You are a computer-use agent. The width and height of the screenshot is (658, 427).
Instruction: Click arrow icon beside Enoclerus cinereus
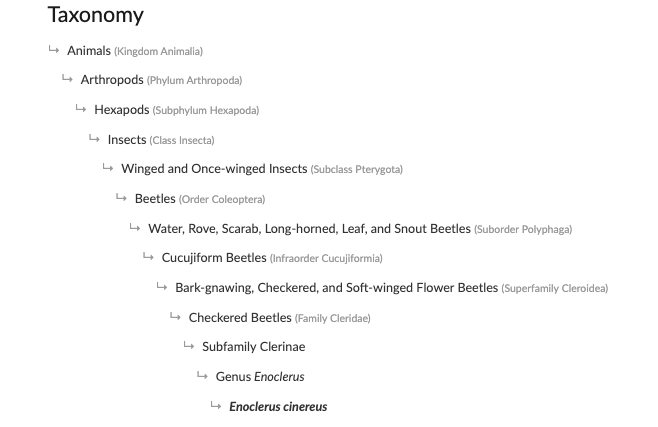215,405
